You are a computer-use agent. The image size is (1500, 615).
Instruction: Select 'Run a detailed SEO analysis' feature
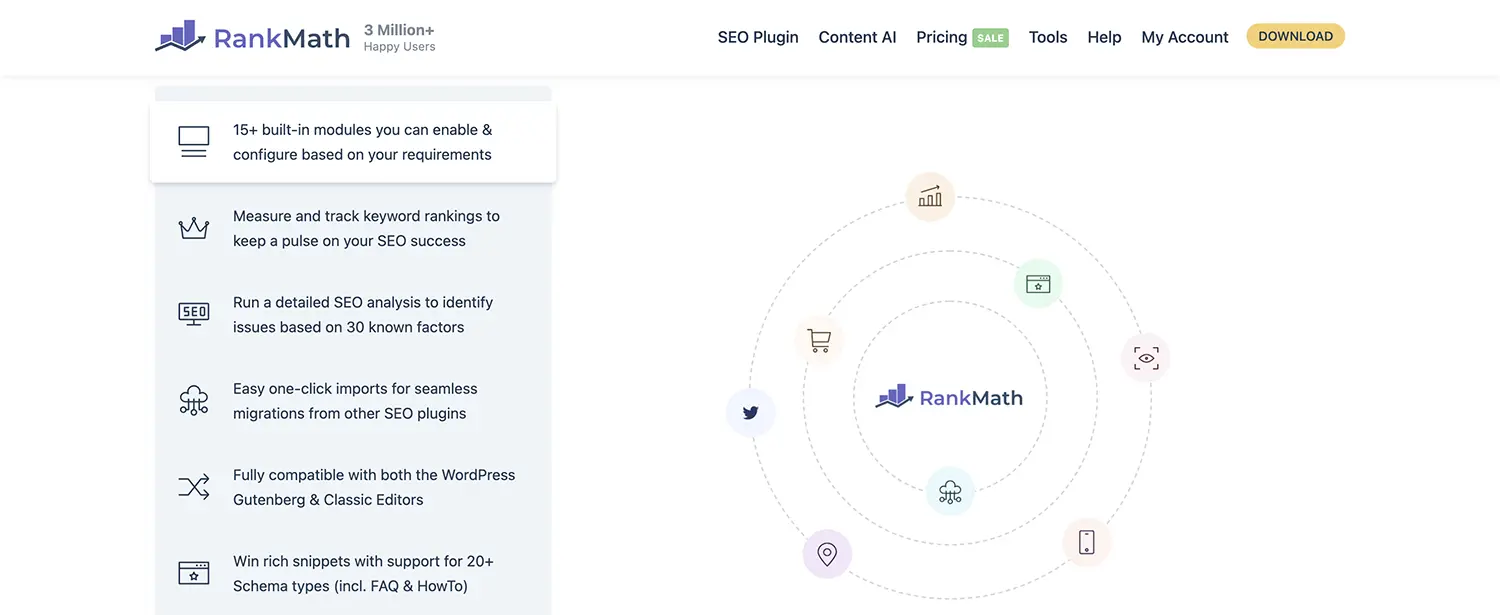point(353,314)
